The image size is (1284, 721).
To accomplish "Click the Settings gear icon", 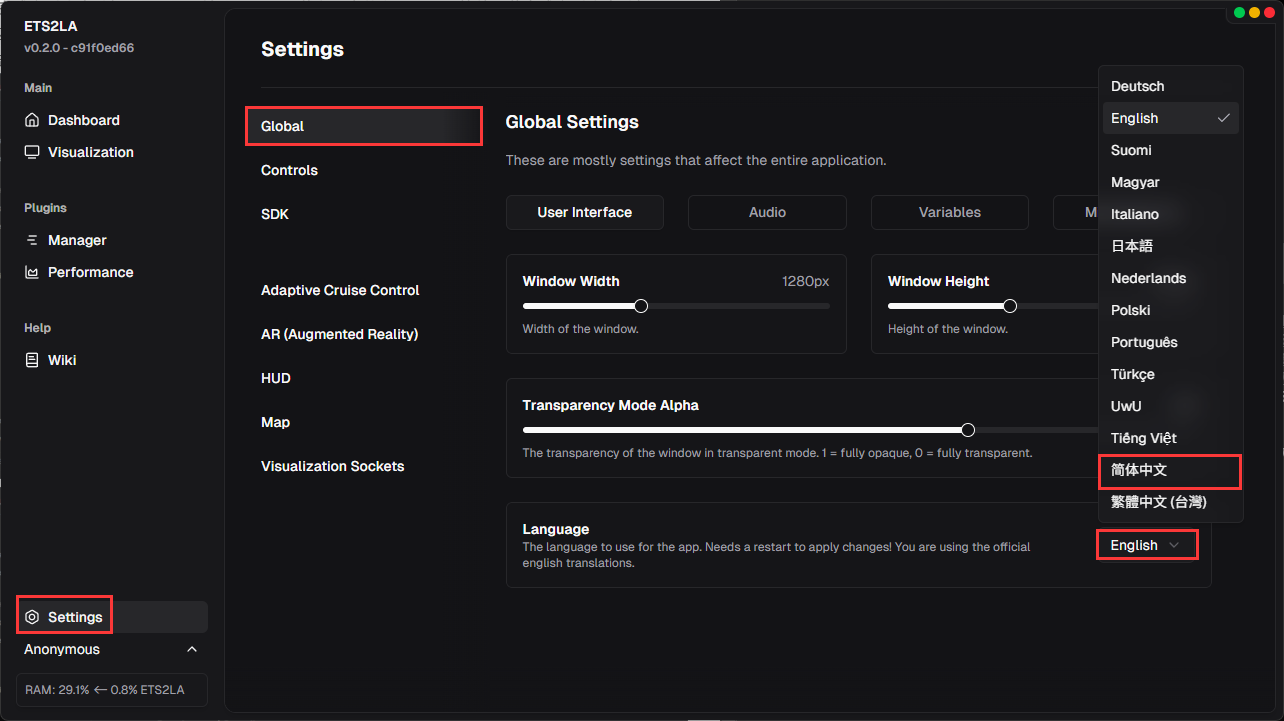I will point(32,617).
